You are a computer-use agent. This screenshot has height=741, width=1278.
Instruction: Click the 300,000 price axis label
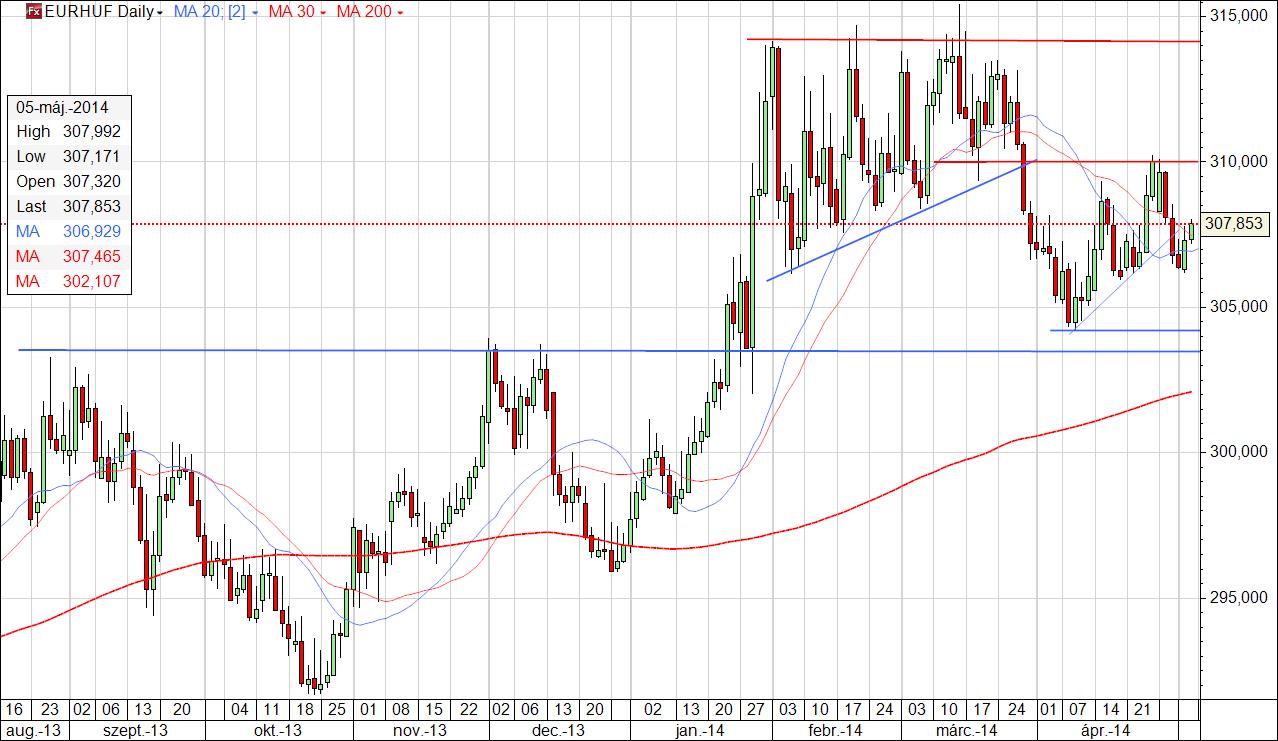coord(1237,452)
